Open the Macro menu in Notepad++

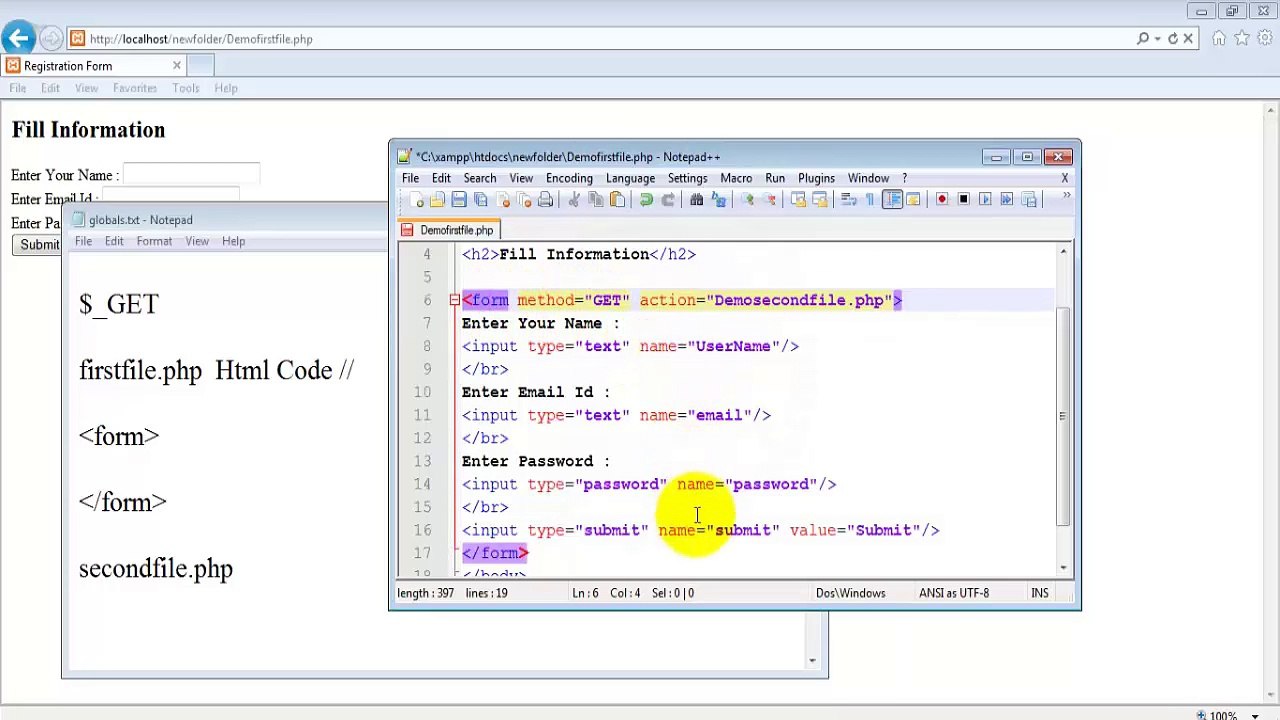(x=736, y=178)
